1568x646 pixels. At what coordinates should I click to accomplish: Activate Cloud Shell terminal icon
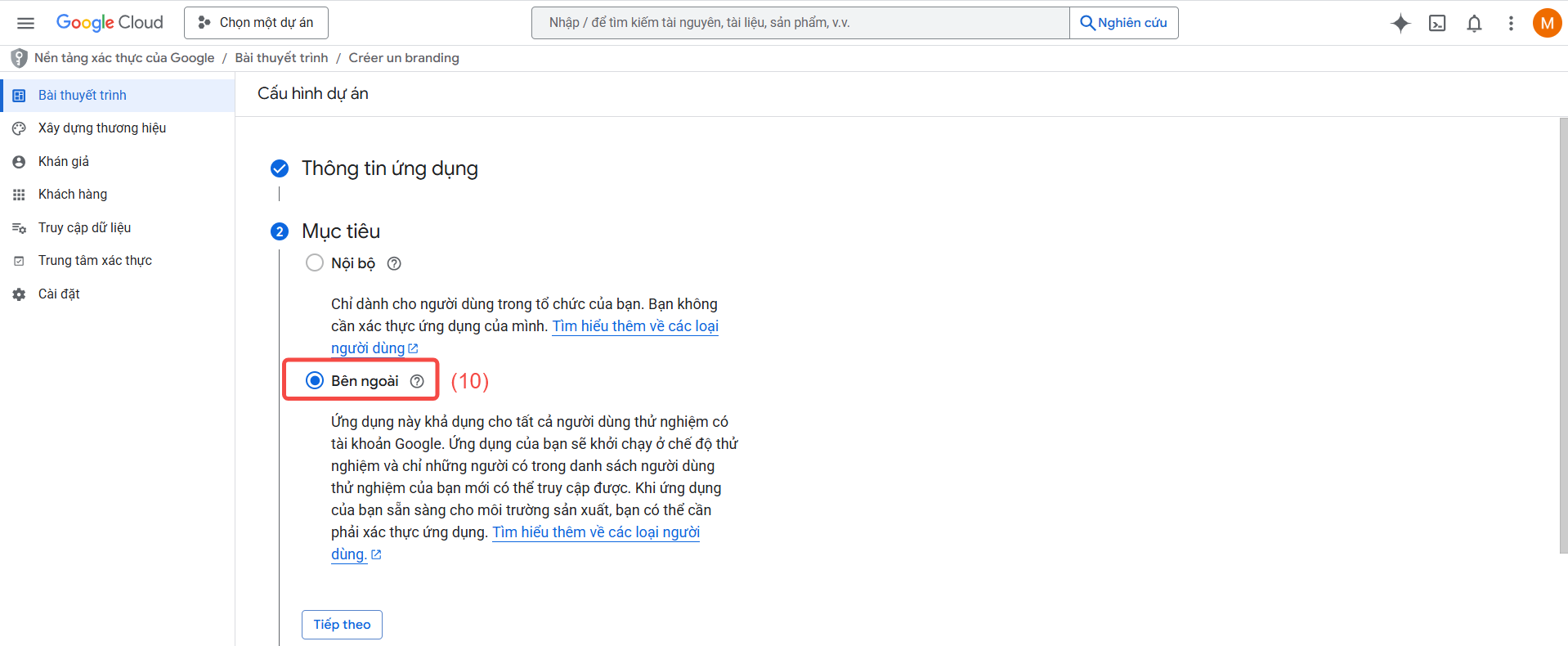point(1437,23)
